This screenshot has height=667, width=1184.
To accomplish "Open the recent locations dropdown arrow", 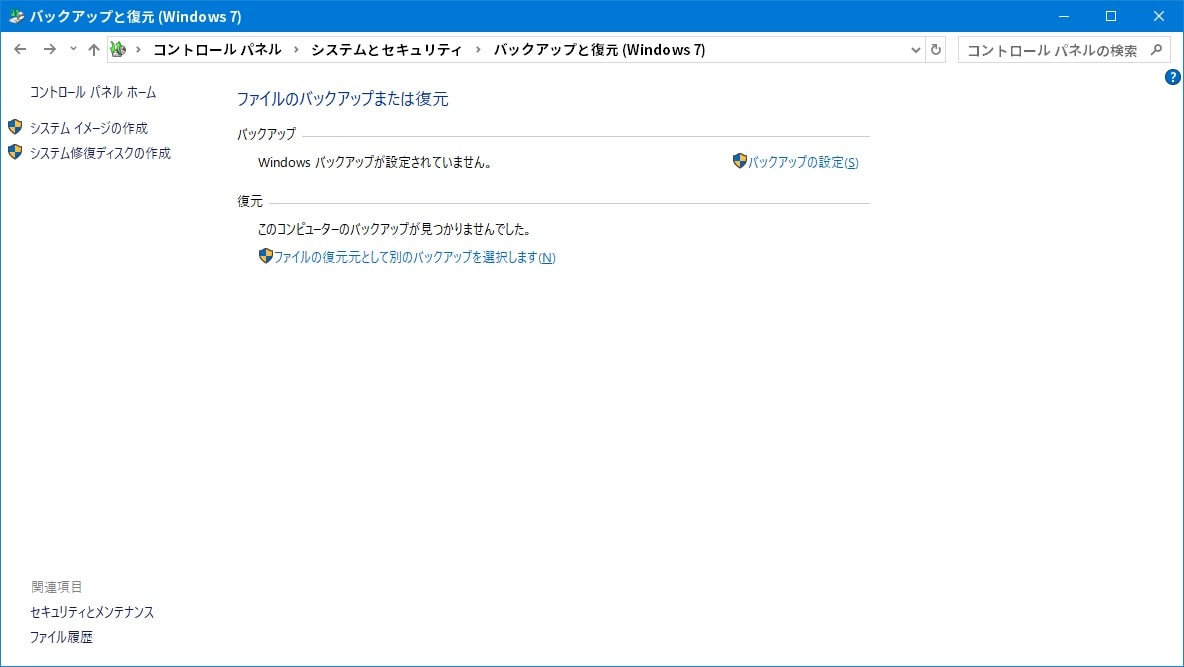I will coord(73,50).
